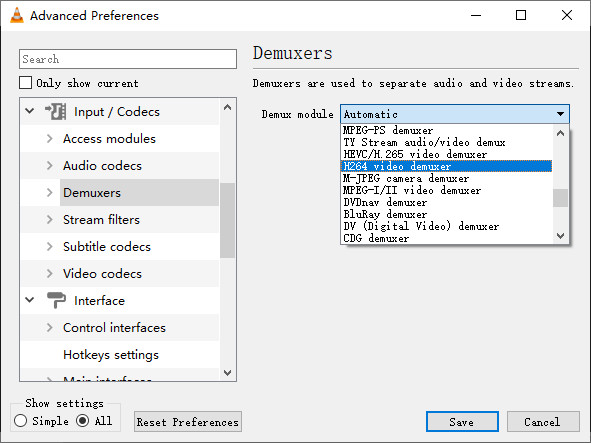Image resolution: width=591 pixels, height=443 pixels.
Task: Click dropdown list scroll up arrow
Action: [x=560, y=133]
